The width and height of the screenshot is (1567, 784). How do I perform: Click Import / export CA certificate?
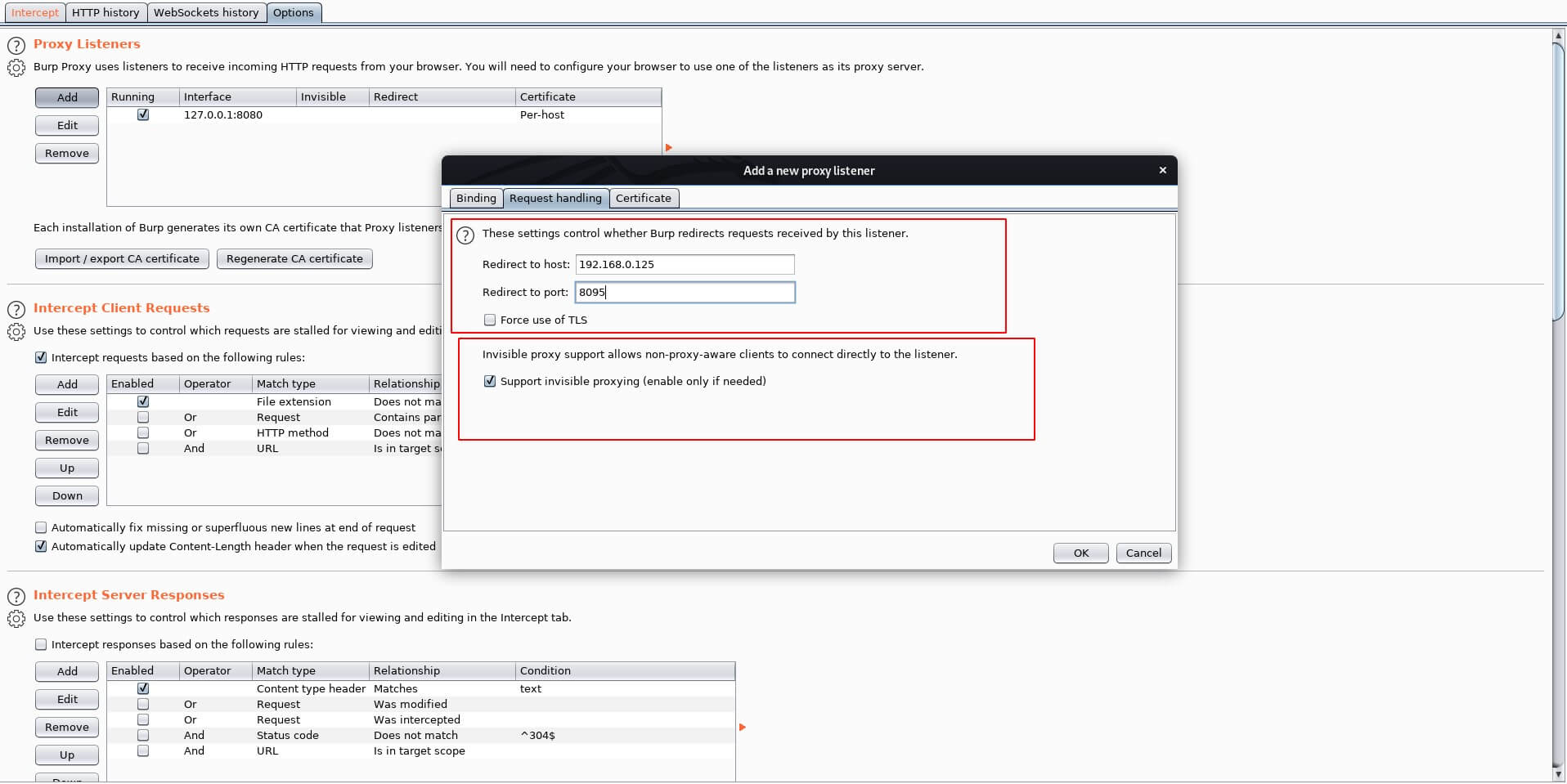[122, 258]
